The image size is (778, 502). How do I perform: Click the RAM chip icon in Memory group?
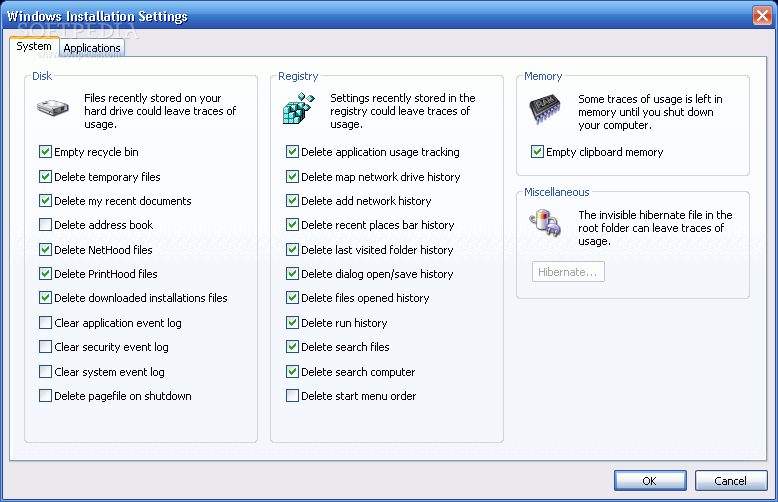(x=545, y=109)
